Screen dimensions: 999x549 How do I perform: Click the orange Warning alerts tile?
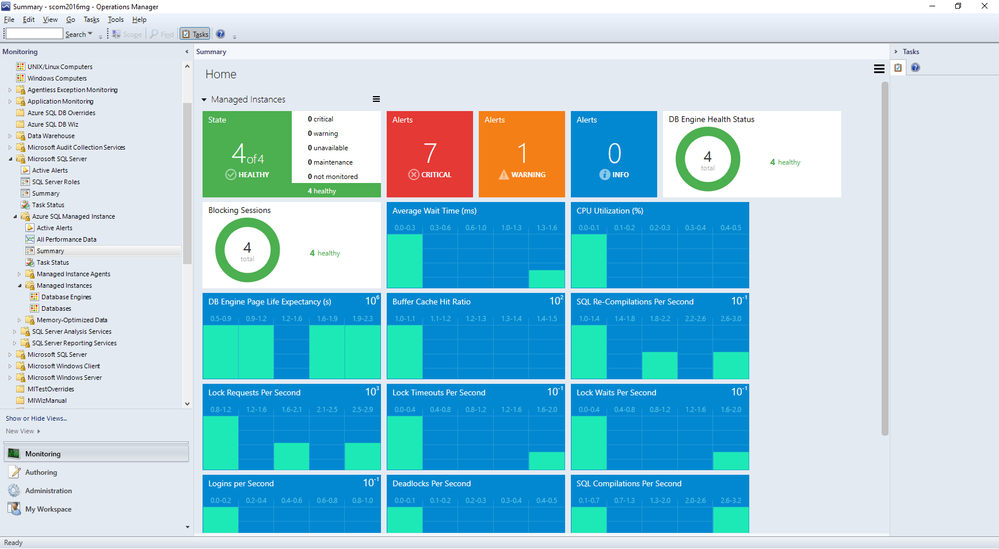coord(522,154)
